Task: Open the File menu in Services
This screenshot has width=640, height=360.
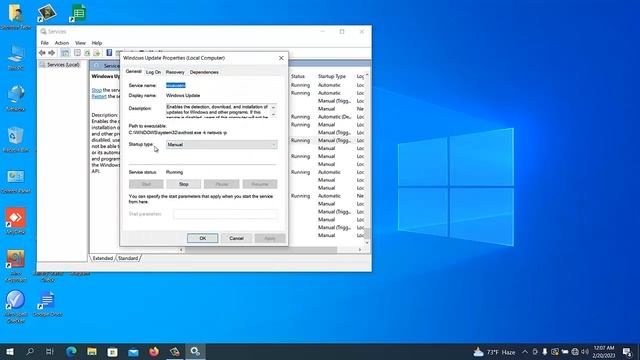Action: (44, 43)
